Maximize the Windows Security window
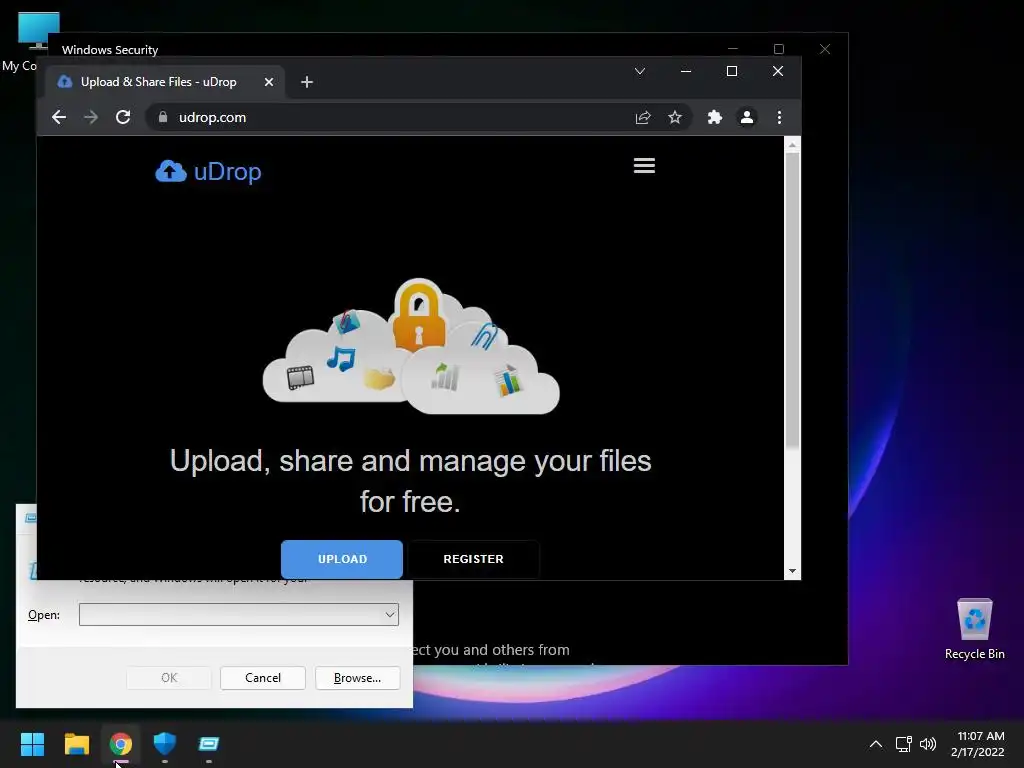Screen dimensions: 1024x768 point(778,49)
